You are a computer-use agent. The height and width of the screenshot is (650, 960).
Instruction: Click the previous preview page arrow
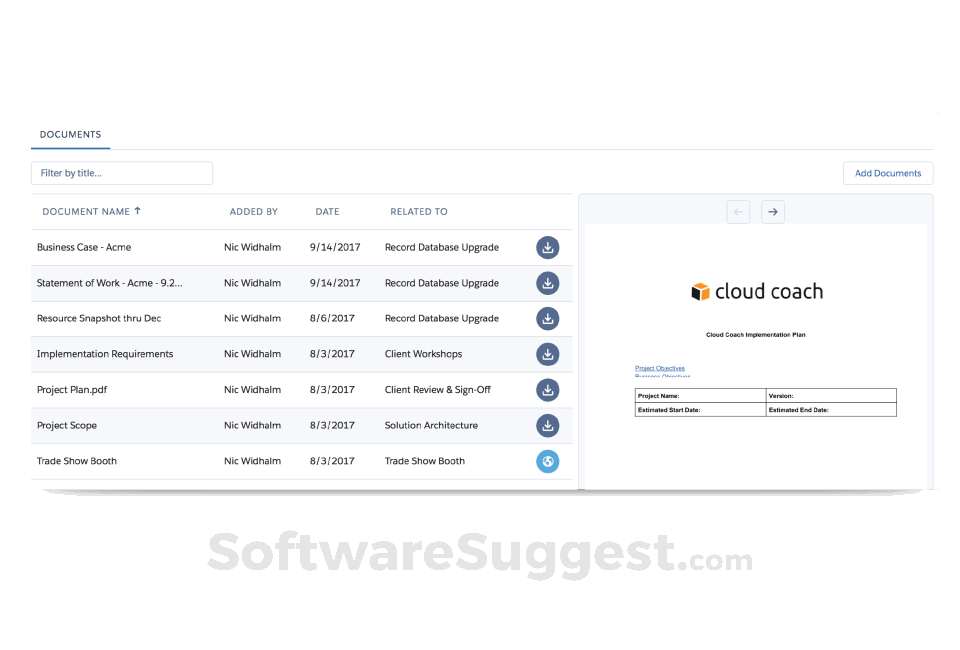738,211
